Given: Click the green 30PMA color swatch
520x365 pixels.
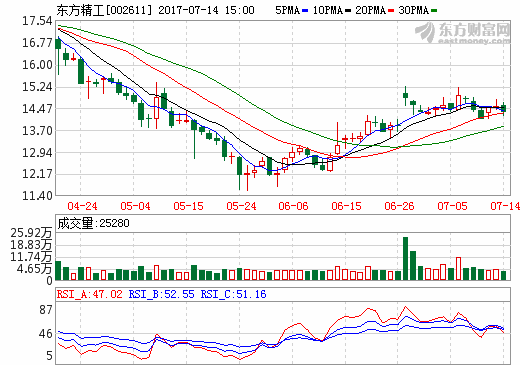Looking at the screenshot, I should pyautogui.click(x=434, y=11).
